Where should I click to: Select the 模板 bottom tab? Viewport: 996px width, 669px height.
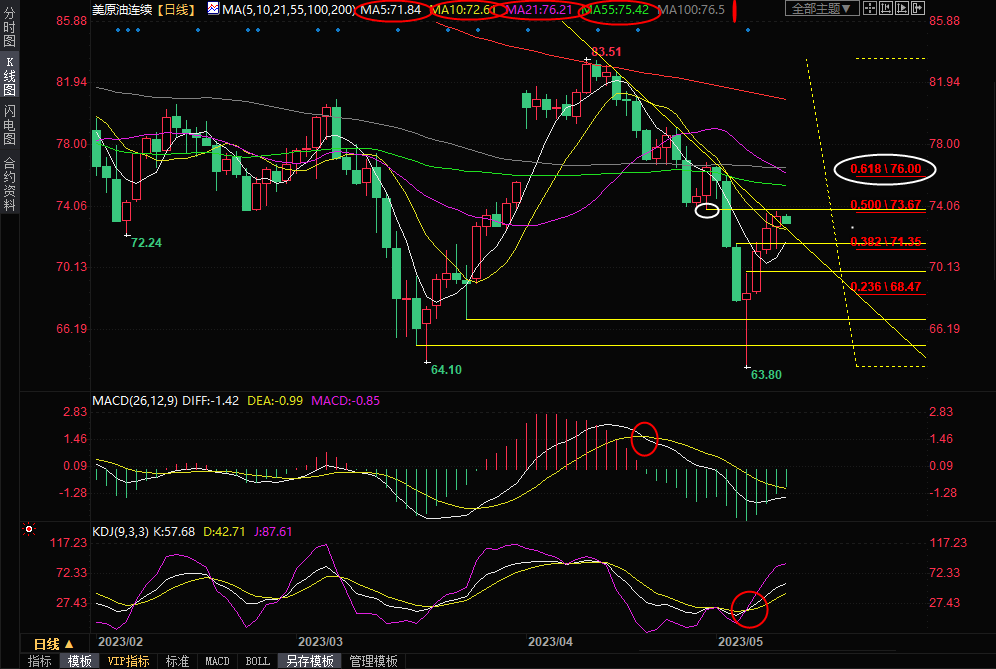79,661
